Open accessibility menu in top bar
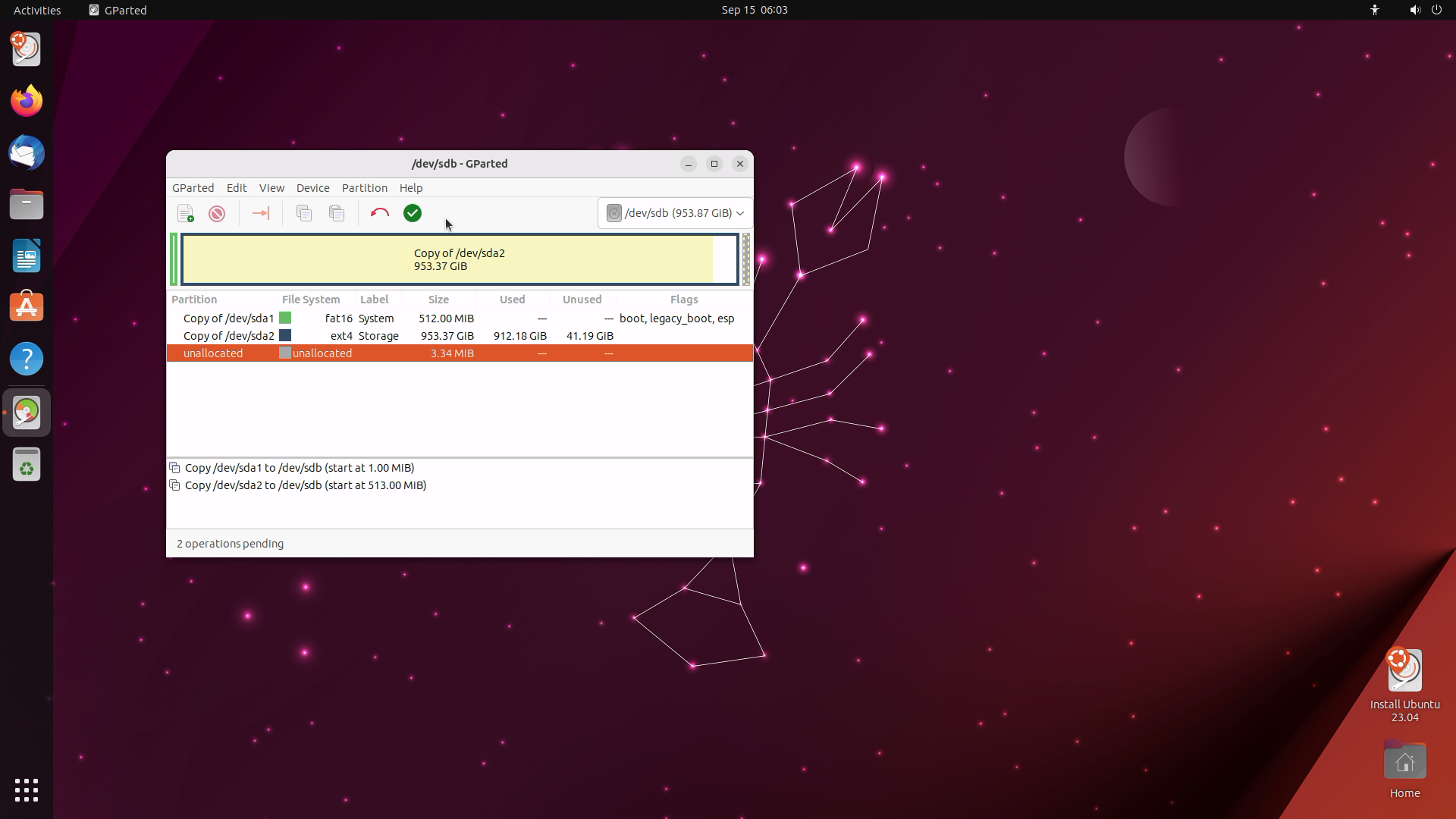The height and width of the screenshot is (819, 1456). coord(1375,10)
